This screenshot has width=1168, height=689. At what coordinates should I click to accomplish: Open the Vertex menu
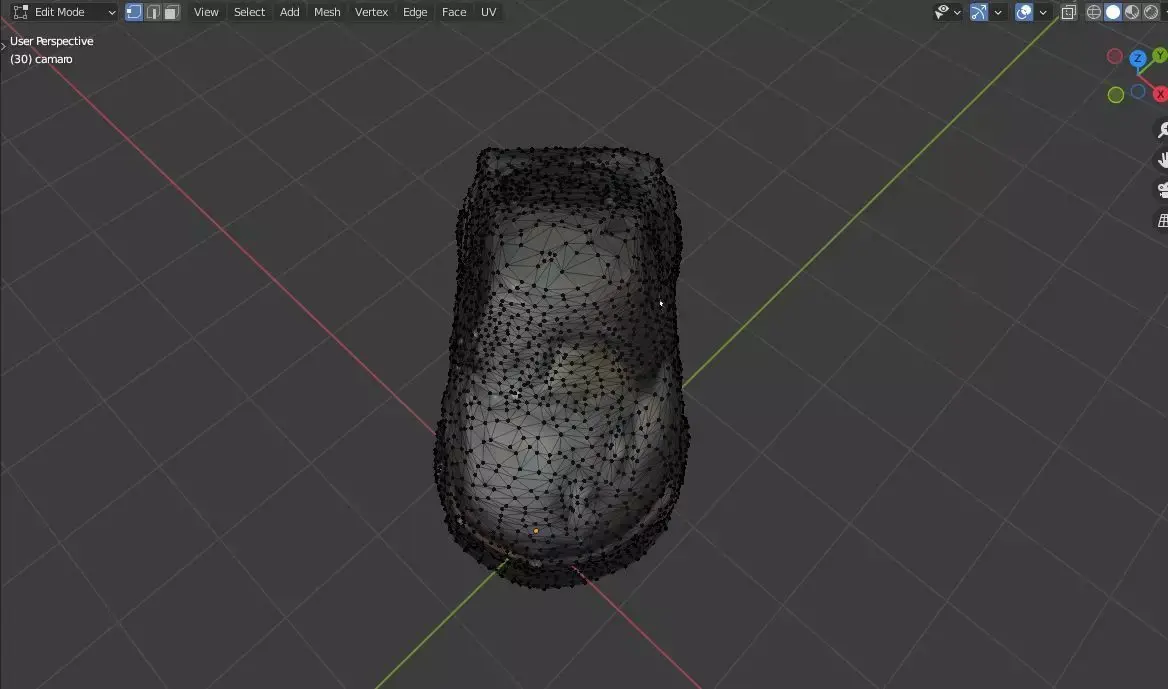[x=371, y=12]
